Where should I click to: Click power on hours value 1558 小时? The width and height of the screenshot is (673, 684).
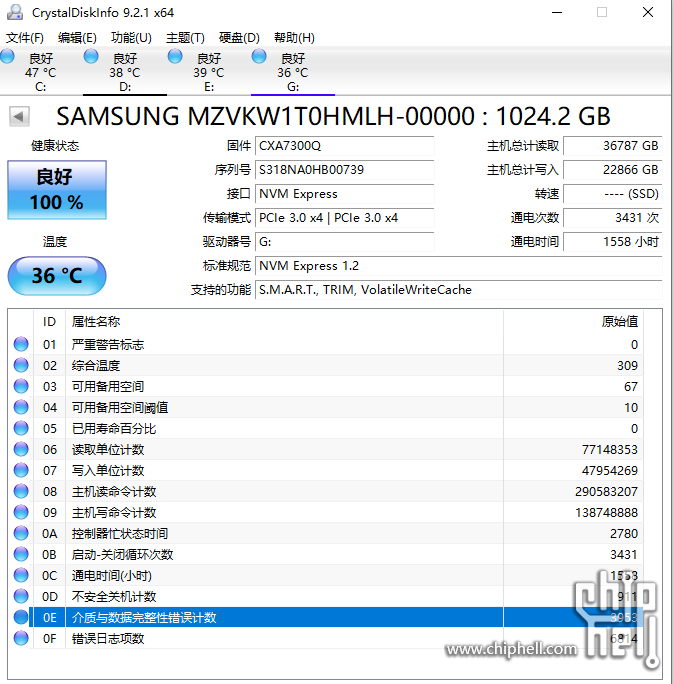[613, 242]
